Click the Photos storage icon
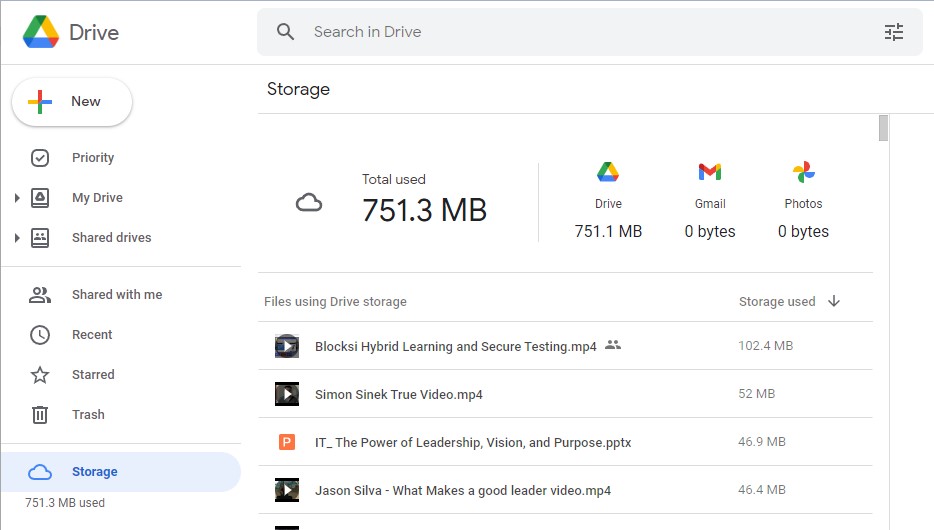The width and height of the screenshot is (934, 530). point(804,172)
